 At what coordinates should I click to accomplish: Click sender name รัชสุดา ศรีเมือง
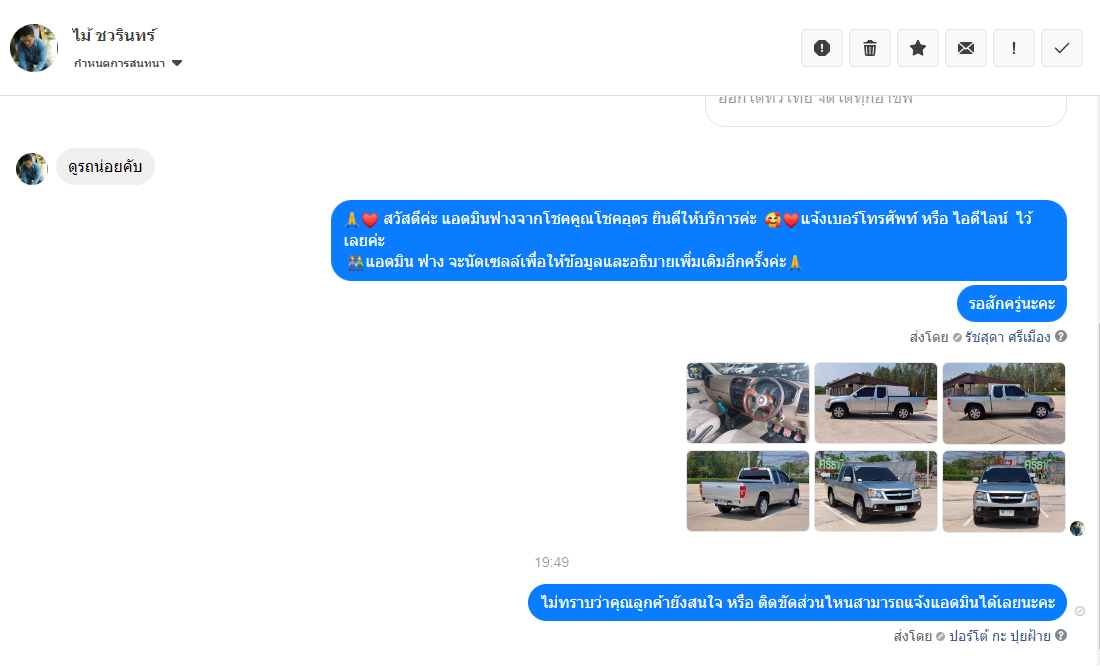[x=1007, y=337]
